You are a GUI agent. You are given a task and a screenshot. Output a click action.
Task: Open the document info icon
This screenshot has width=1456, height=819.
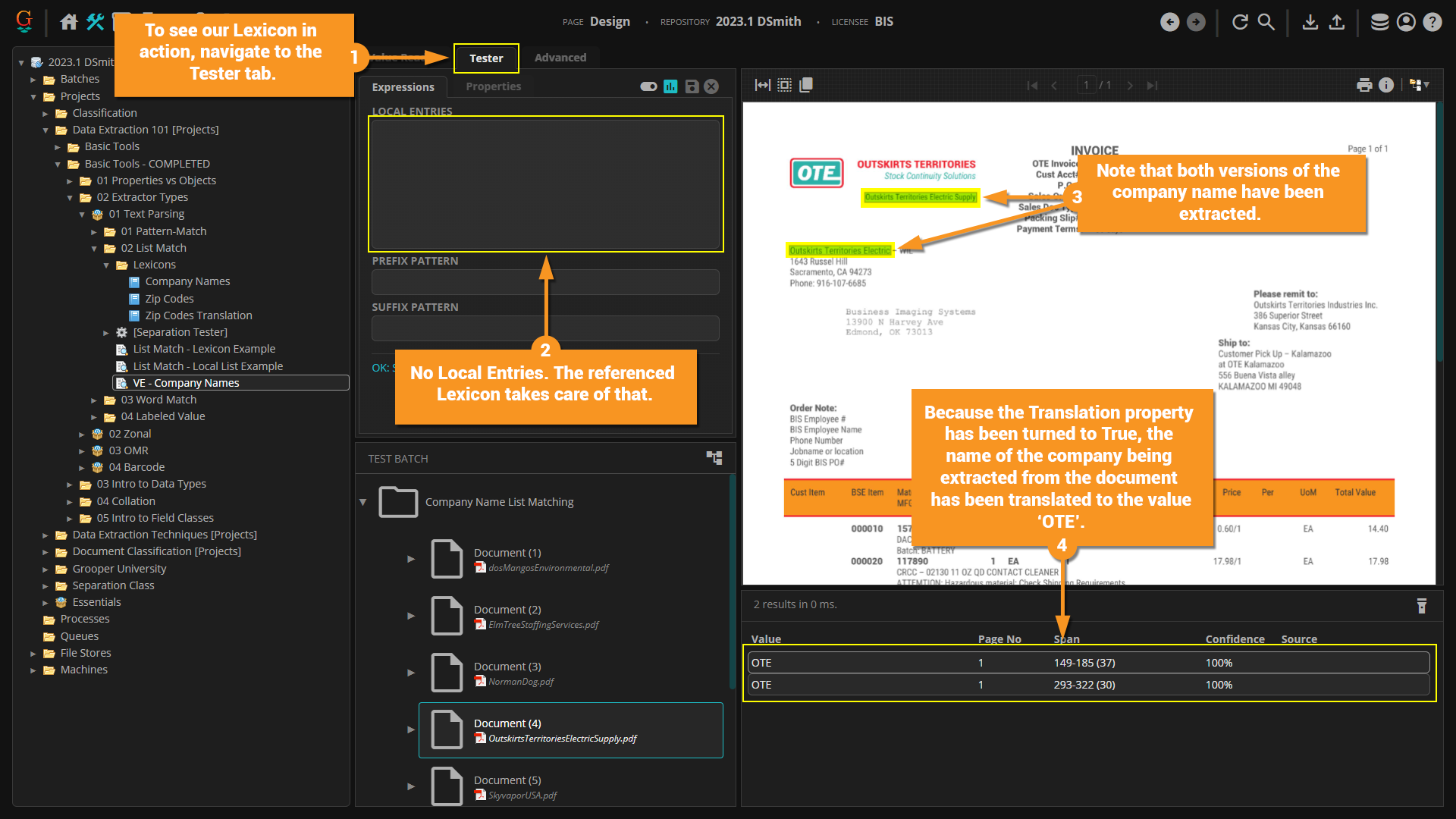pos(1386,85)
